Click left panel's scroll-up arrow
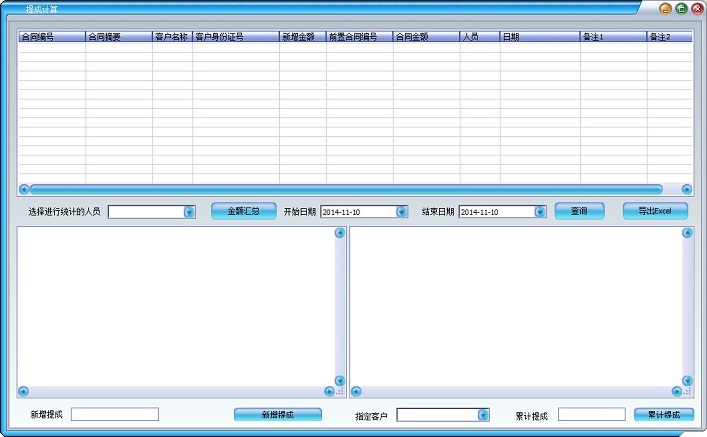This screenshot has height=437, width=707. pos(339,234)
